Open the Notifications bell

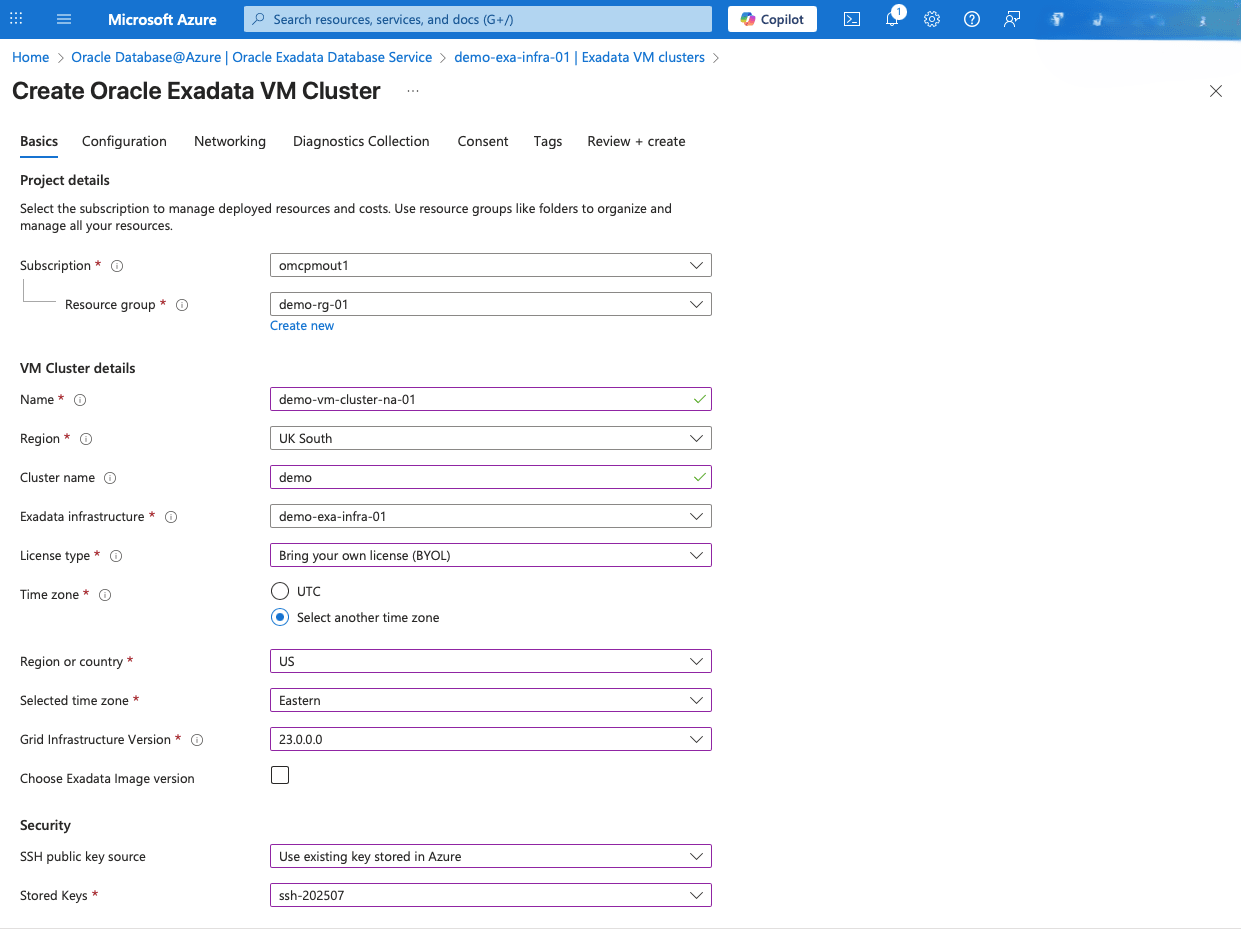pos(891,19)
